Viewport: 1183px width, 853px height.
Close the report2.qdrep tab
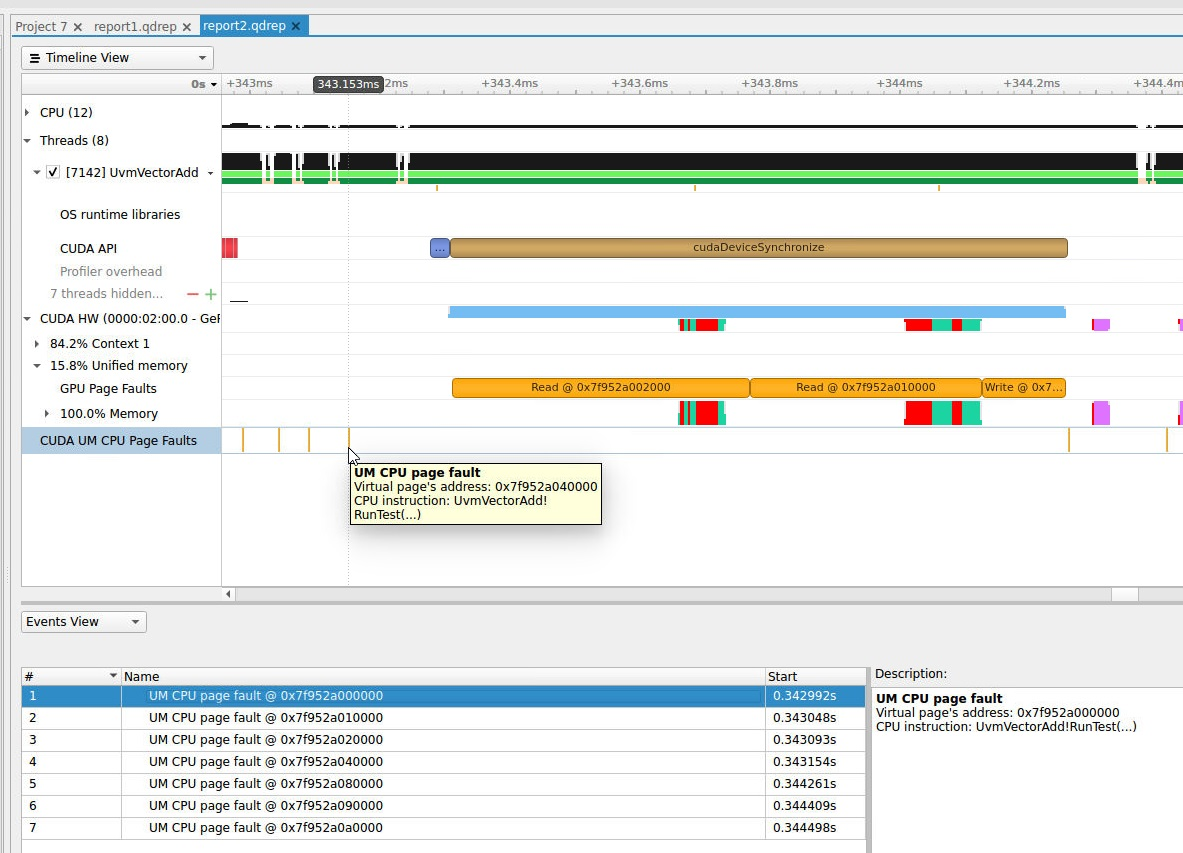[x=295, y=26]
